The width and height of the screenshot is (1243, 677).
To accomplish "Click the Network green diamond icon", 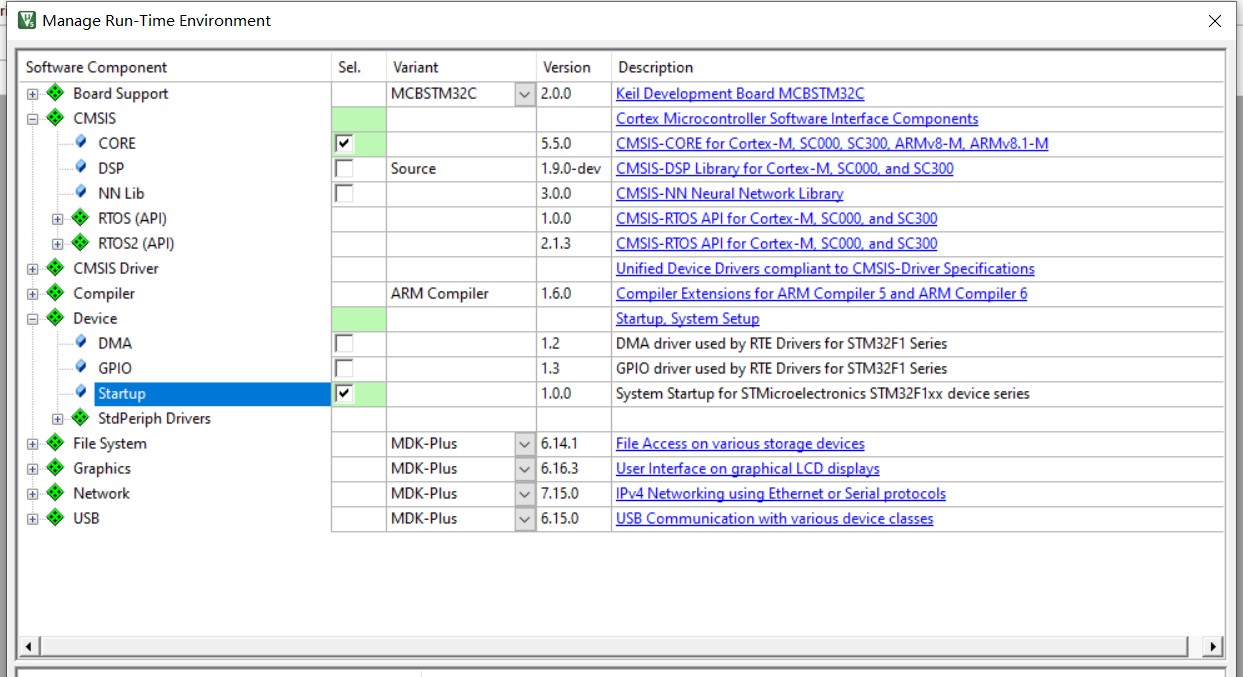I will pyautogui.click(x=55, y=493).
